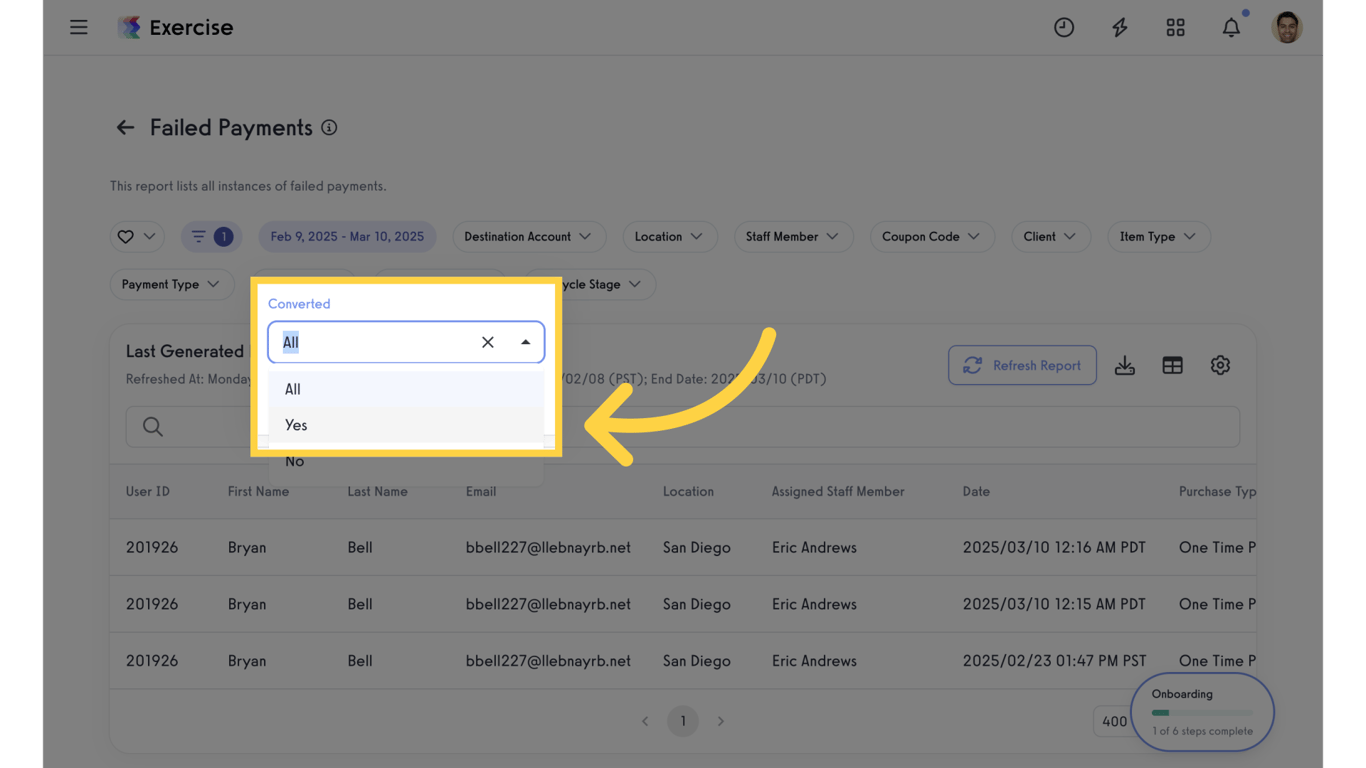This screenshot has height=768, width=1366.
Task: Open the hamburger navigation menu
Action: click(x=79, y=27)
